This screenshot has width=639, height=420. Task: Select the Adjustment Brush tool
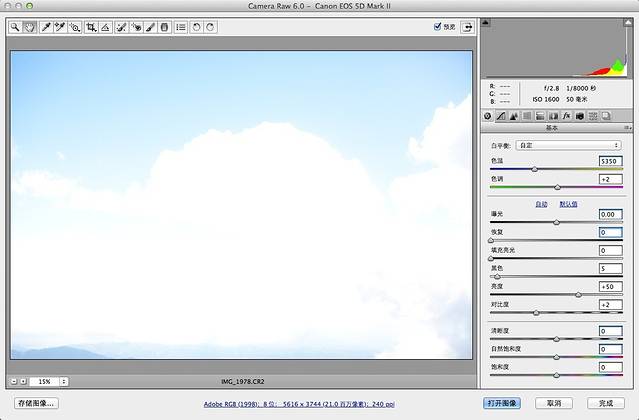150,28
